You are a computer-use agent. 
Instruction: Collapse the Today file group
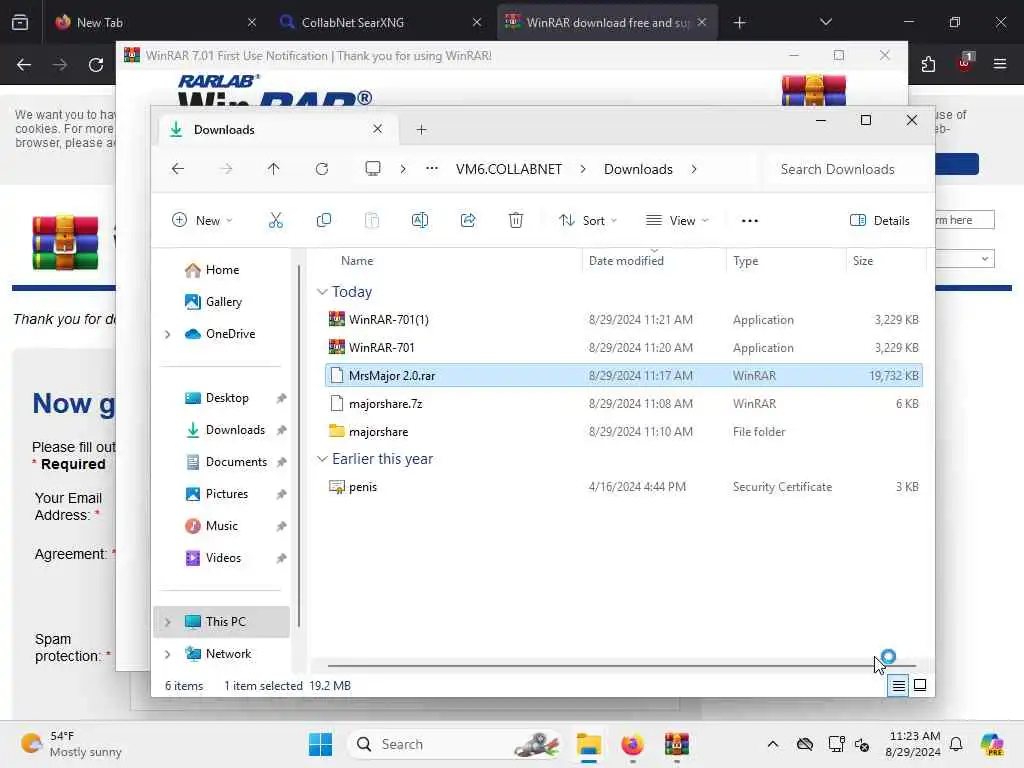322,292
